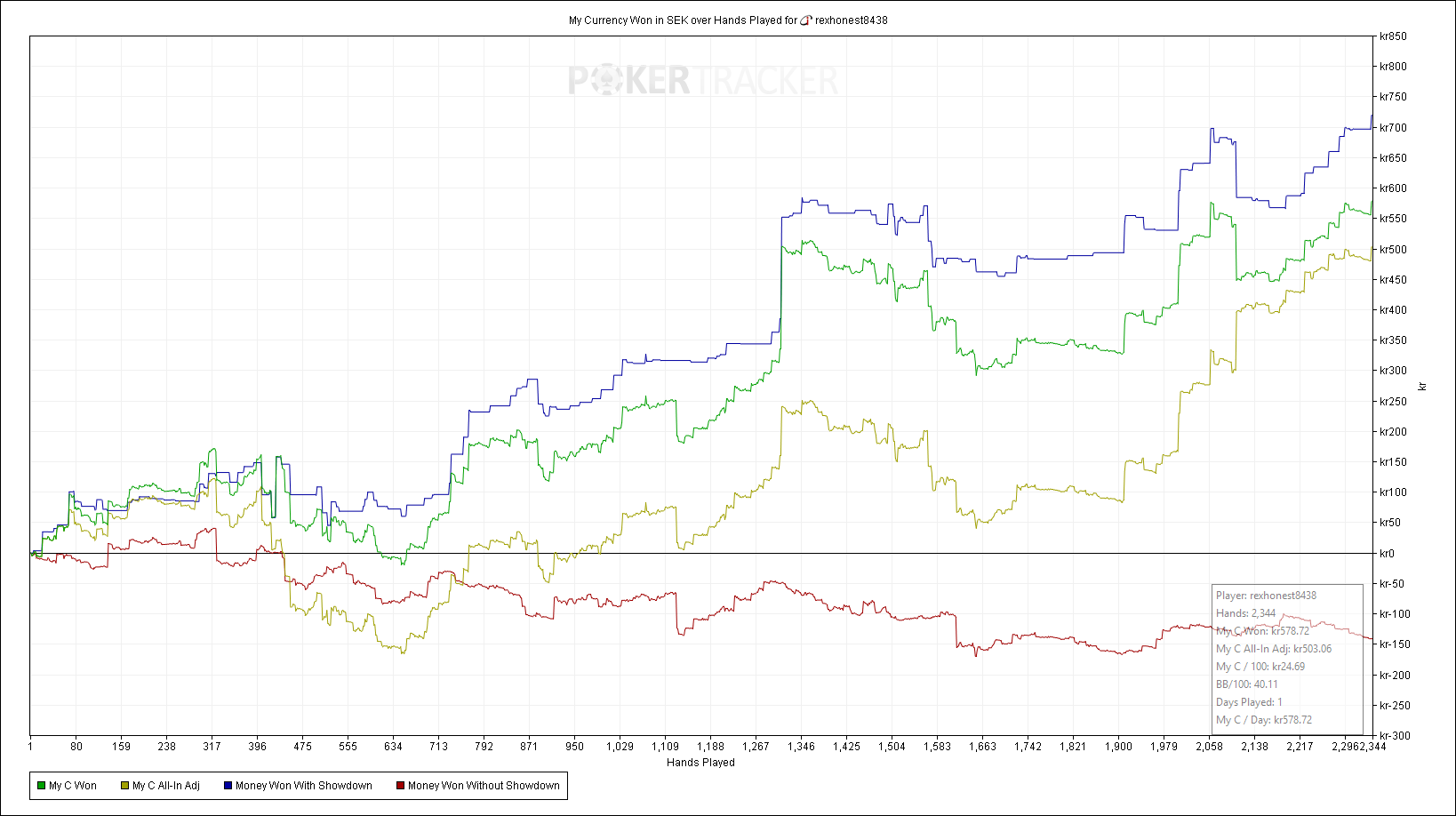Click the '792' hands x-axis label

click(484, 747)
